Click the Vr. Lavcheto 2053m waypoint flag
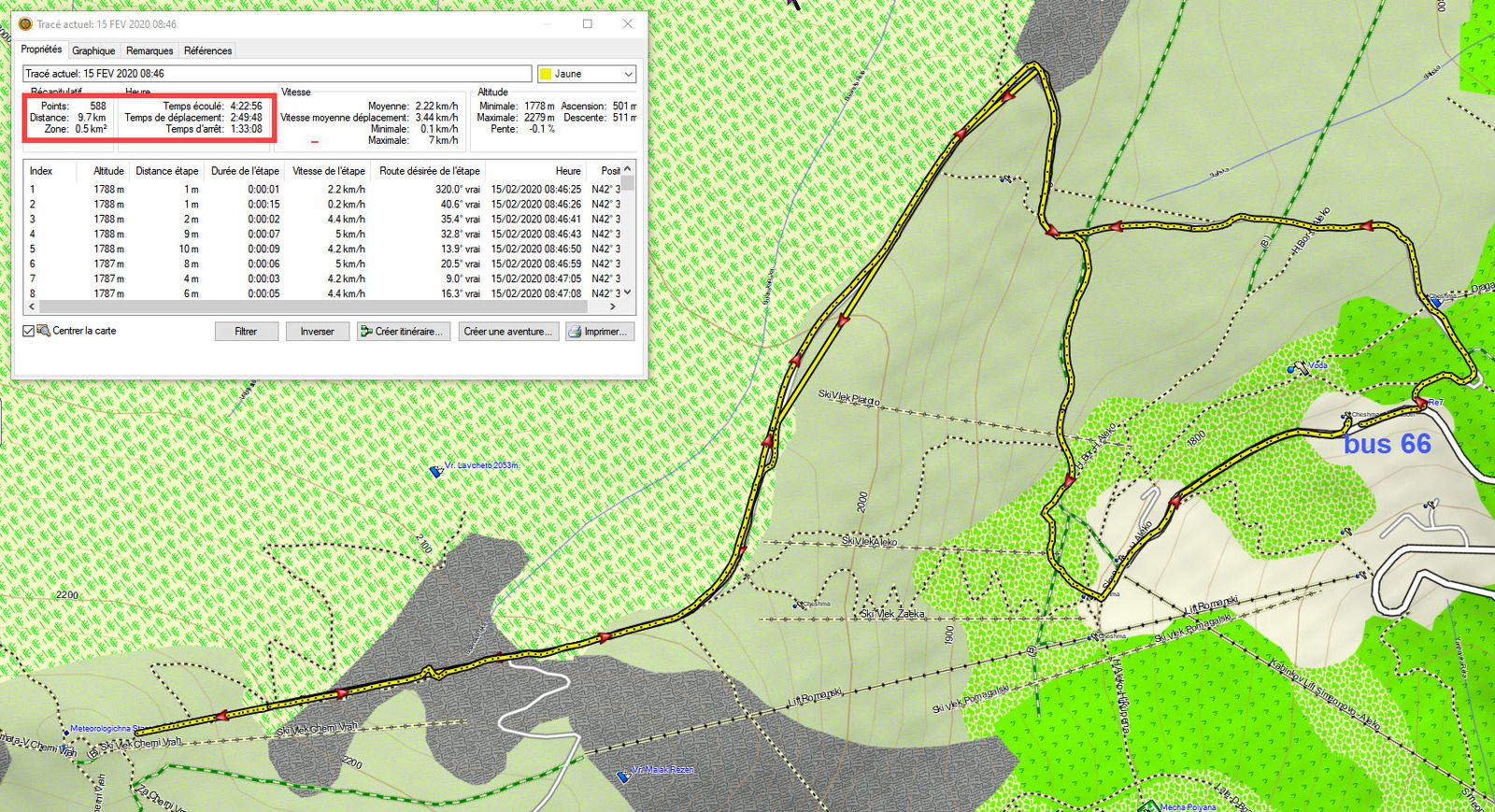 (x=434, y=472)
